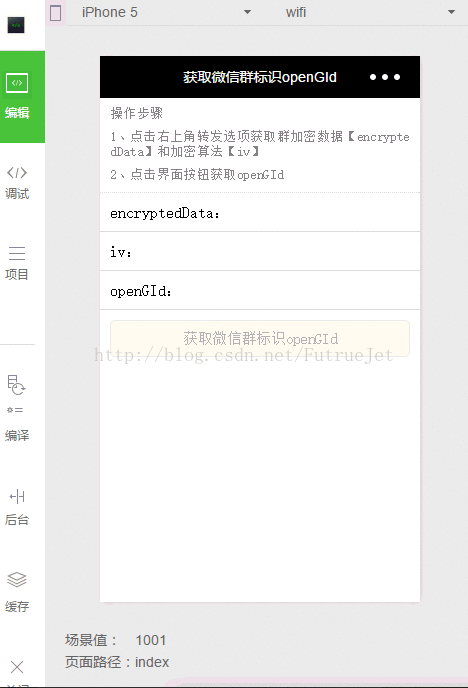Expand the wifi network dropdown
Screen dimensions: 468x688
(369, 12)
